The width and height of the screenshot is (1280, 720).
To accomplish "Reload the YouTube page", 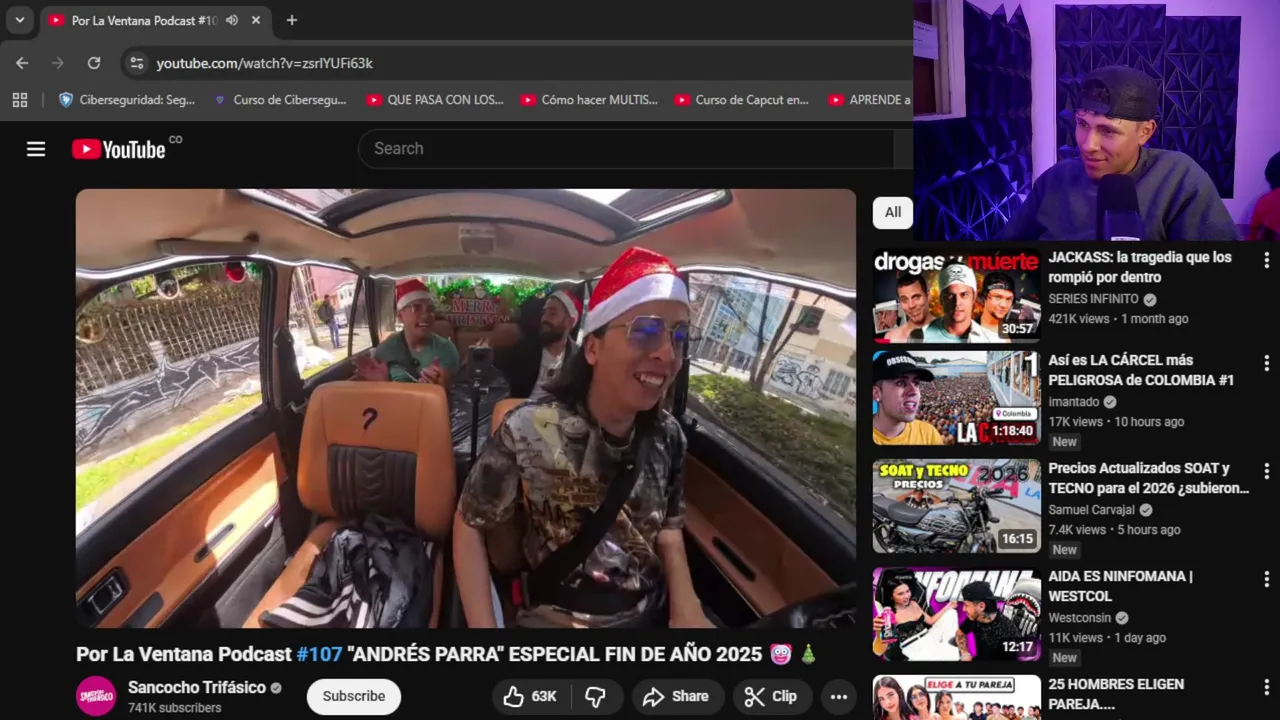I will [94, 63].
